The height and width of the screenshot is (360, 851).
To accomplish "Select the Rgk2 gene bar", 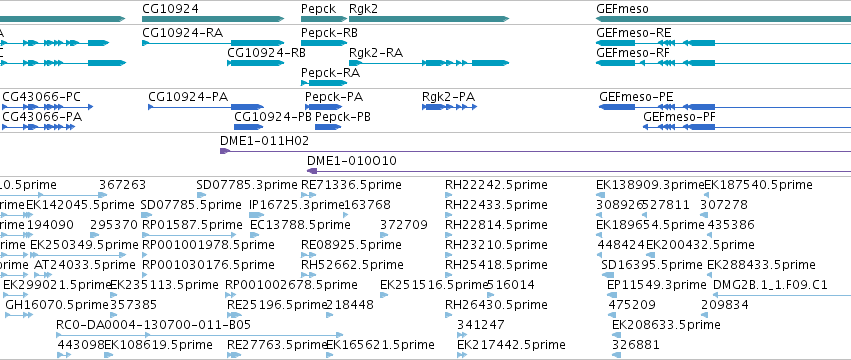I will (x=429, y=19).
